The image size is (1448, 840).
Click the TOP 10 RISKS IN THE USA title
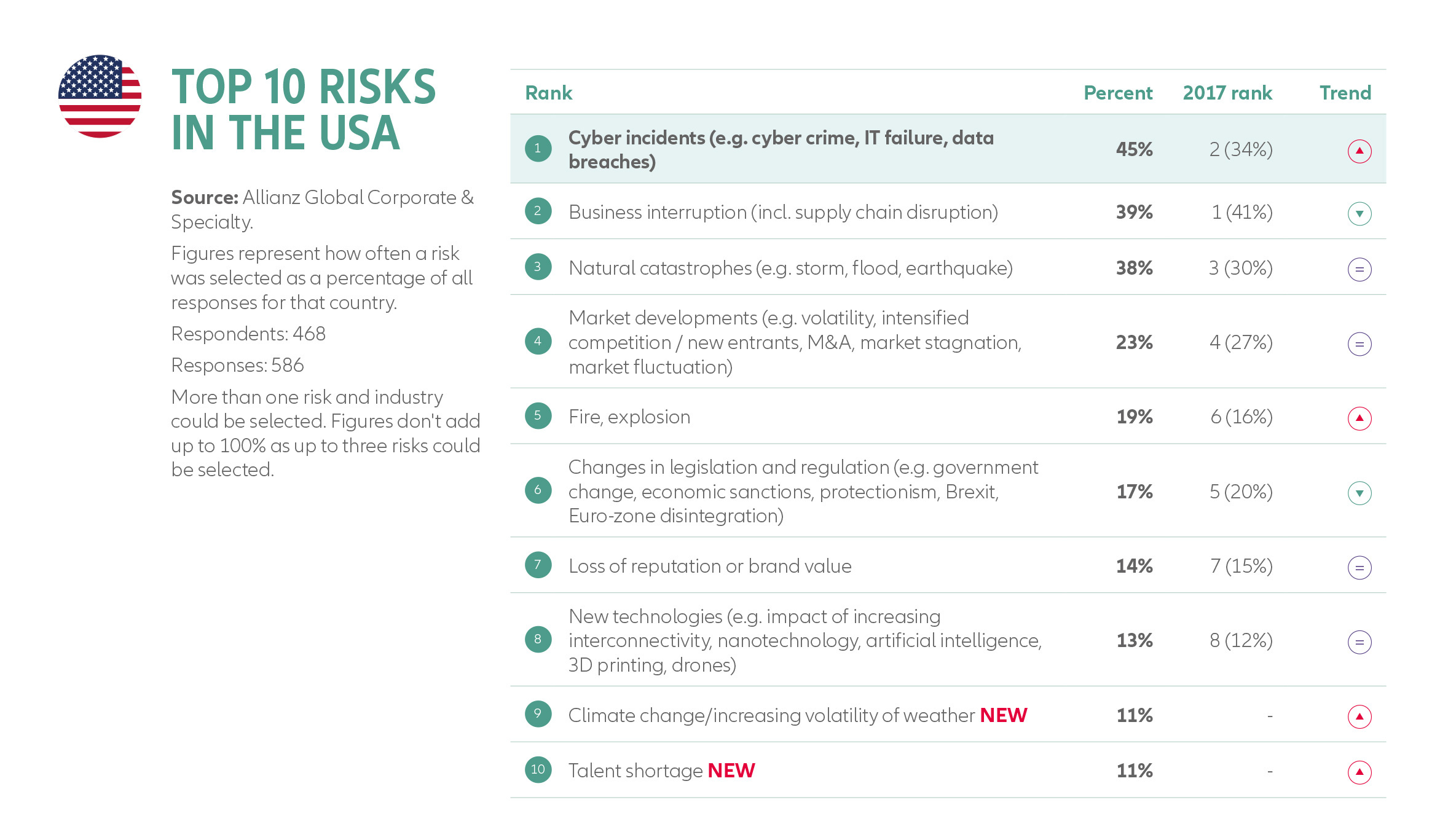[x=304, y=109]
